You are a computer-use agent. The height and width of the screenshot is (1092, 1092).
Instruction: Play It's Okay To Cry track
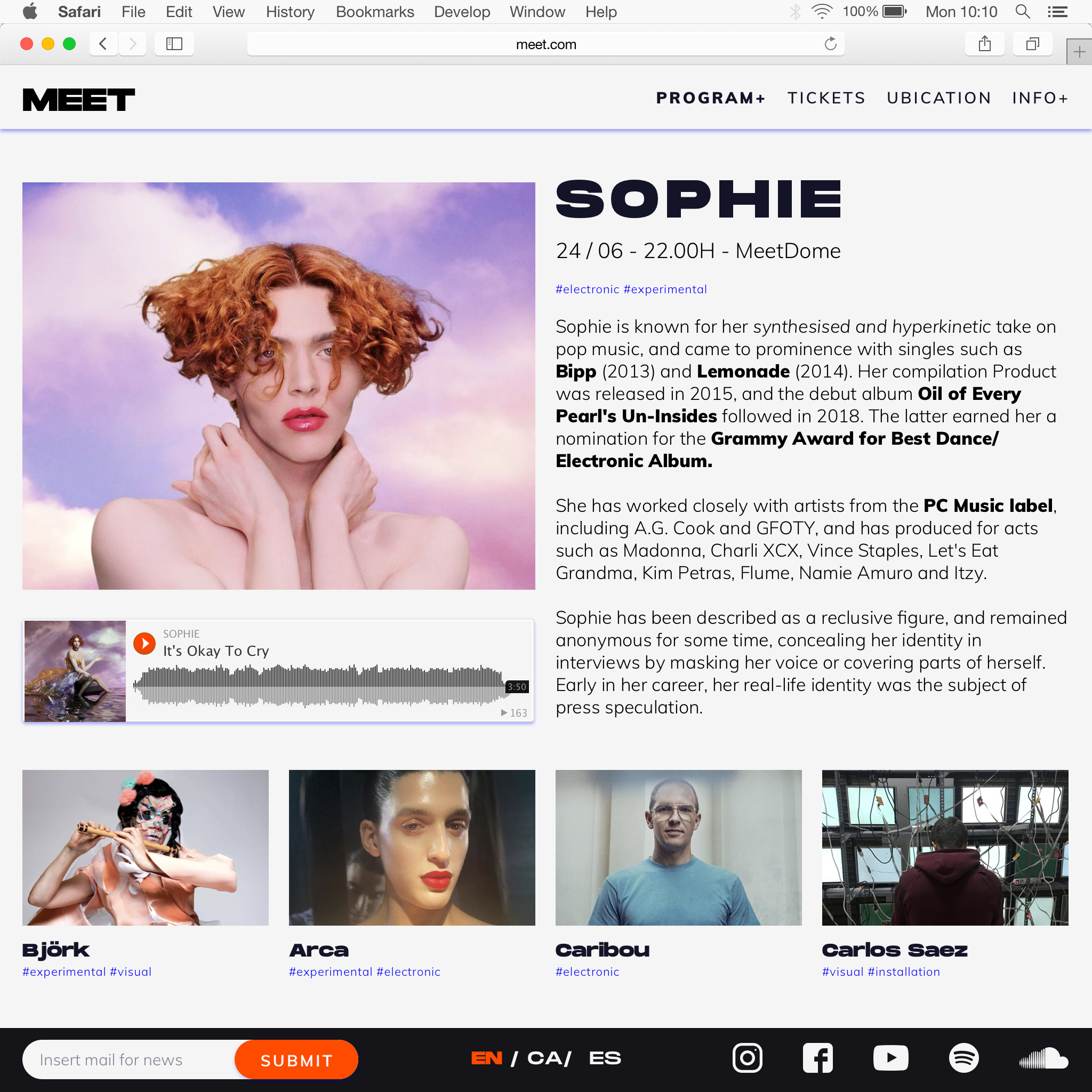(x=144, y=643)
